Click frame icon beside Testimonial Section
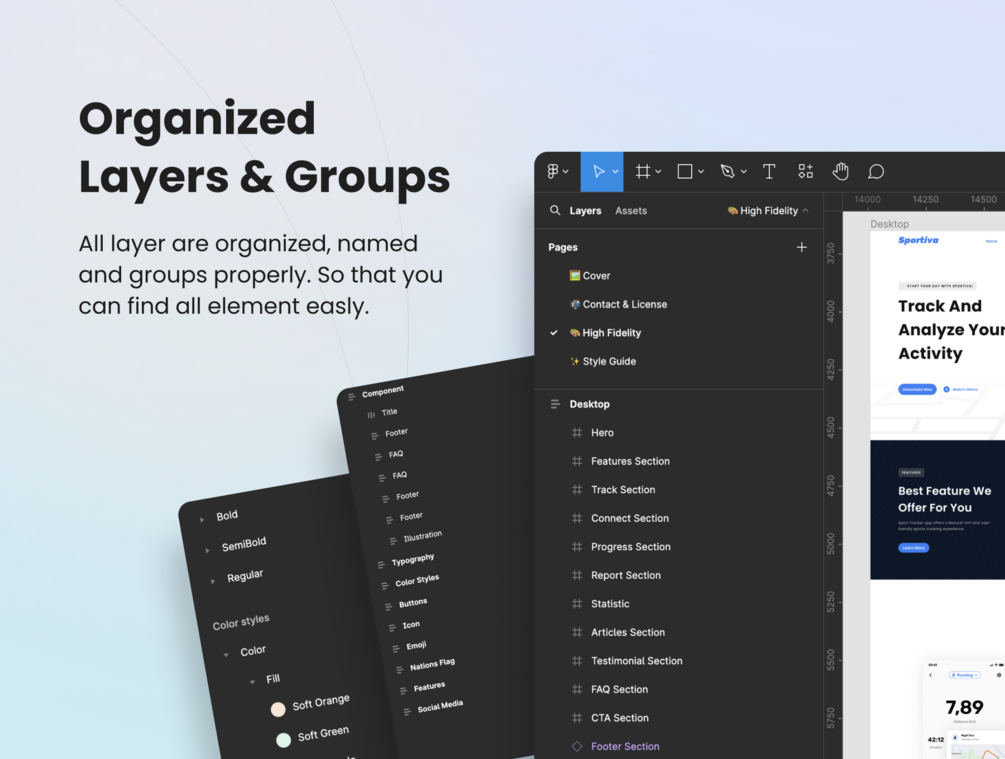 (x=577, y=661)
